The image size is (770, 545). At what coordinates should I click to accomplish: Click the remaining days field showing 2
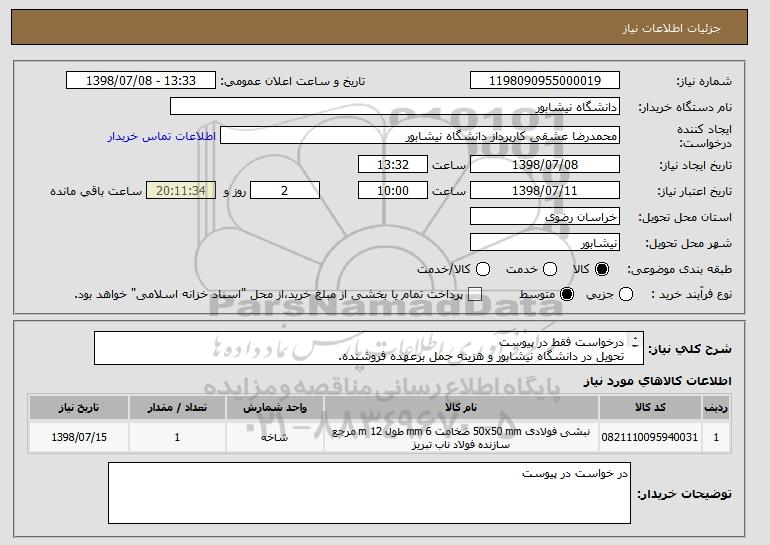tap(285, 191)
